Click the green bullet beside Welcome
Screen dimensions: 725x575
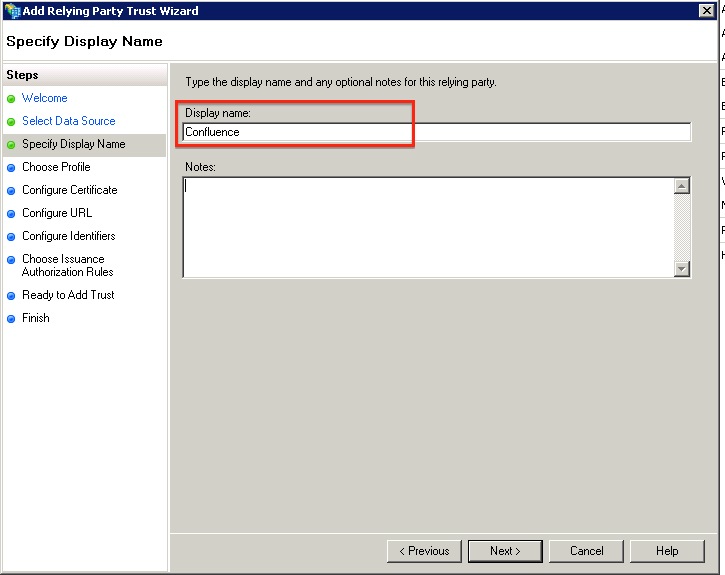(x=11, y=99)
